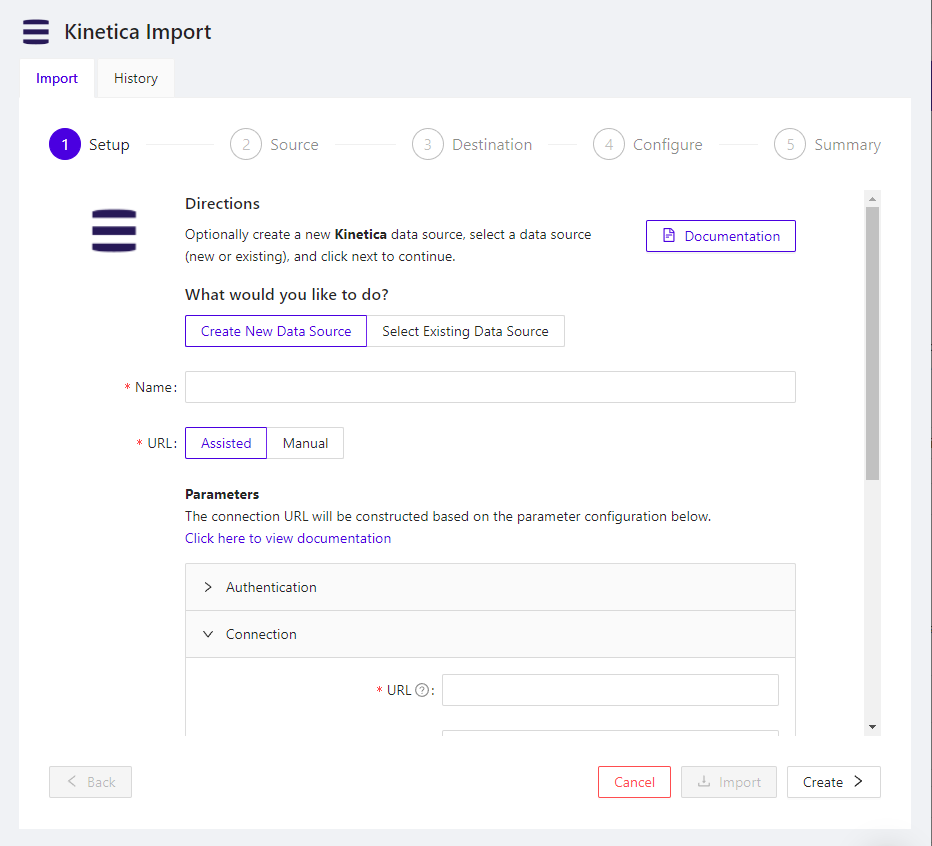Expand the Authentication section
The image size is (932, 846).
point(209,587)
